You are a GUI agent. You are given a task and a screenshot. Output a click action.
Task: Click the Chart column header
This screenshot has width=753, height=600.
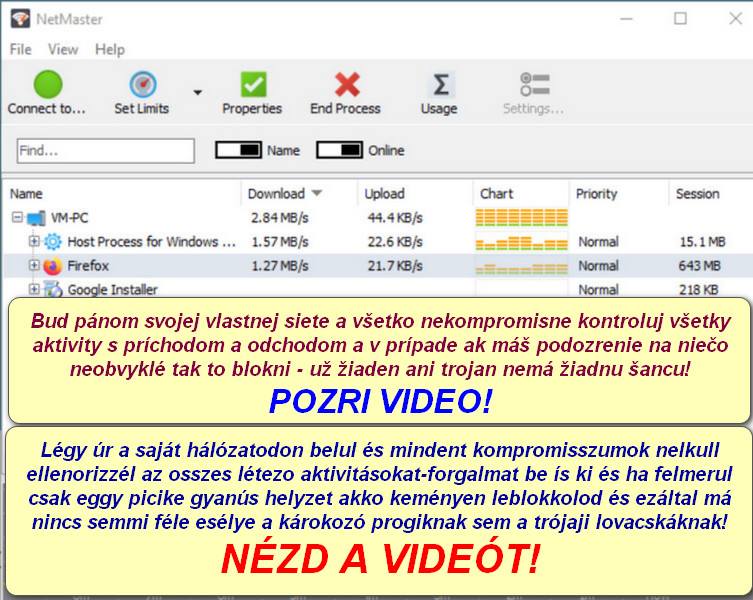[497, 194]
